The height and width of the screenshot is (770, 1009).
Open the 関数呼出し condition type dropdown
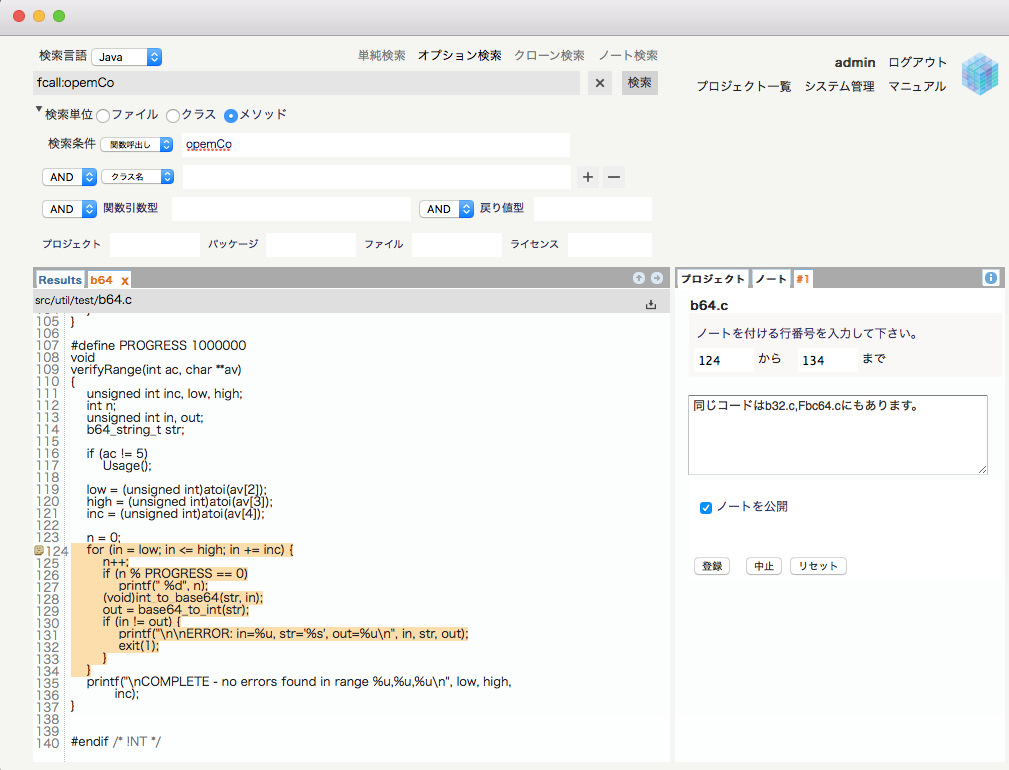138,145
